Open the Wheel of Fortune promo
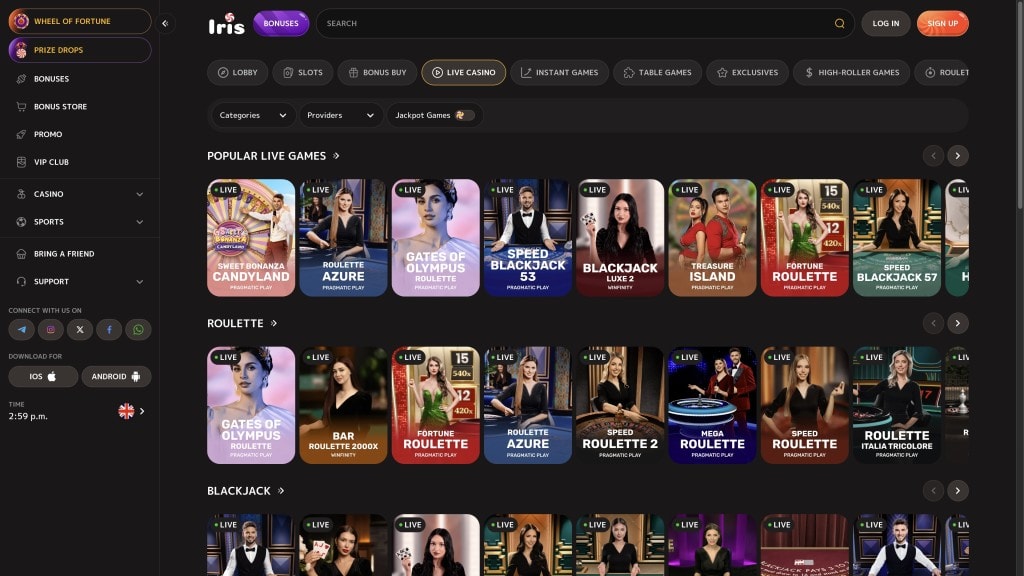The width and height of the screenshot is (1024, 576). (x=80, y=21)
